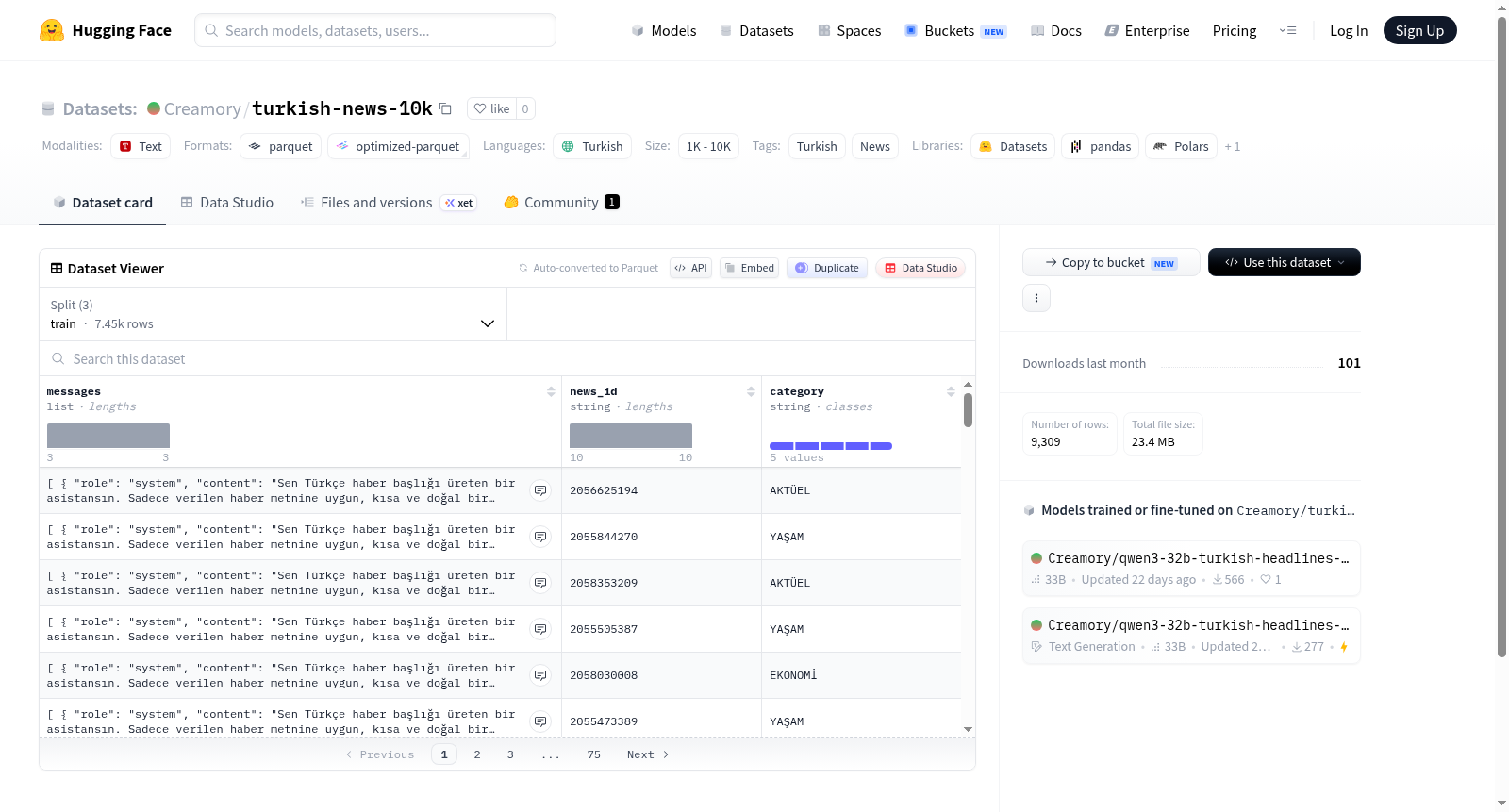Open the Text Generation qwen3 model card
The width and height of the screenshot is (1509, 812).
coord(1191,636)
